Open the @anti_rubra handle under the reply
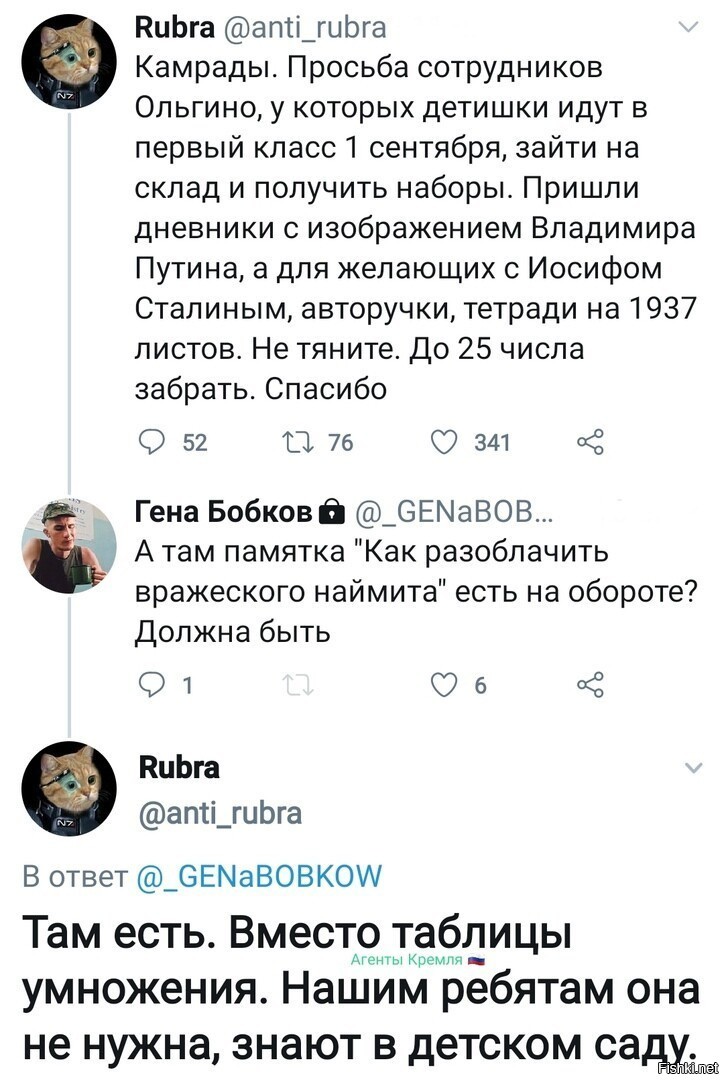Image resolution: width=724 pixels, height=1080 pixels. coord(220,813)
